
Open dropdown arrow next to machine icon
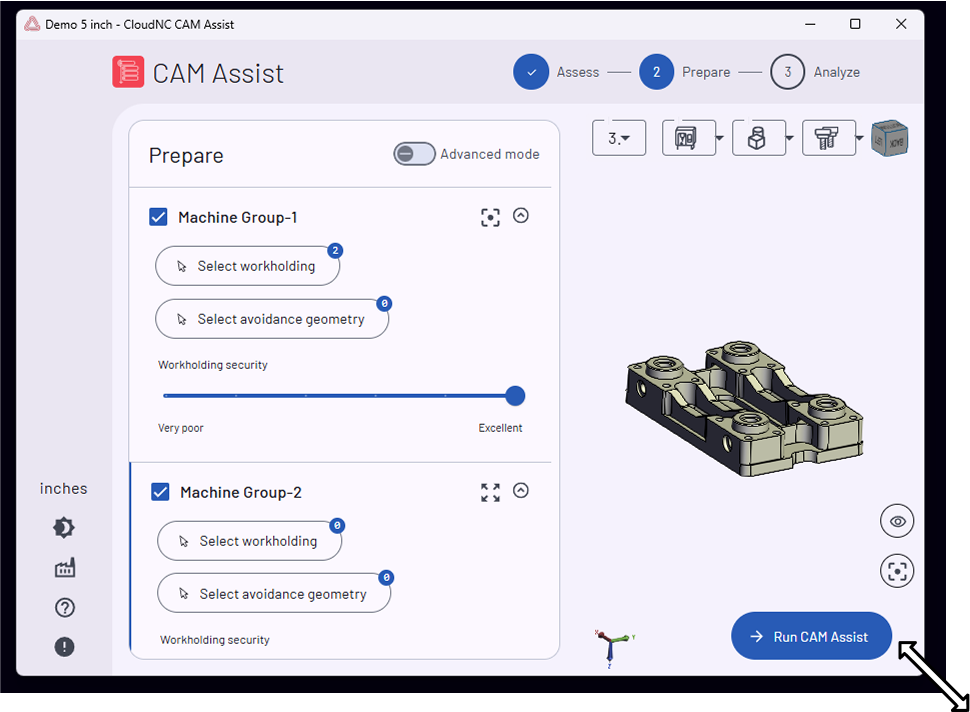[x=719, y=138]
